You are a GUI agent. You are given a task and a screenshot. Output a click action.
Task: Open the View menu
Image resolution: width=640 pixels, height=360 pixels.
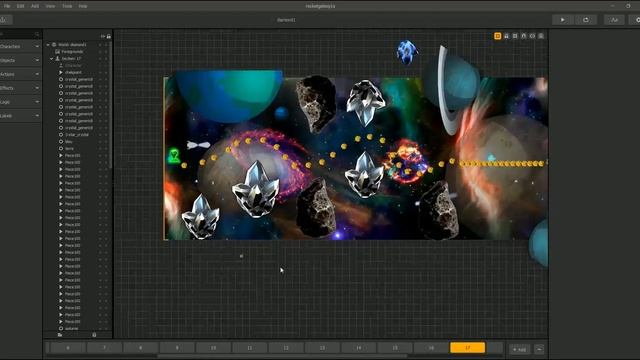50,6
